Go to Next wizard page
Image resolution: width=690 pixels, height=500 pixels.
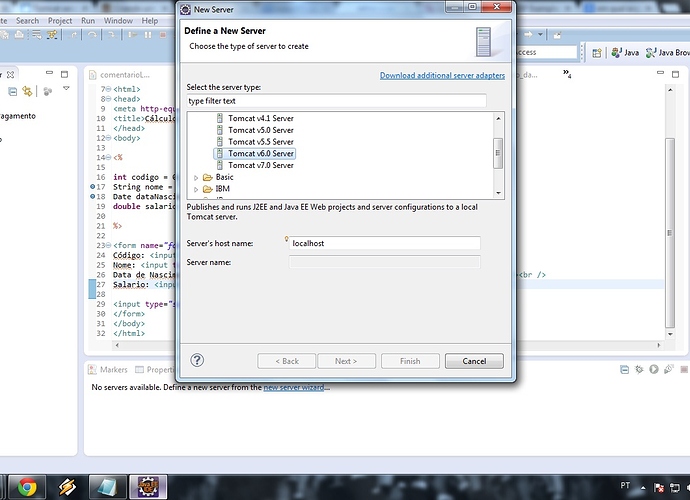tap(346, 361)
